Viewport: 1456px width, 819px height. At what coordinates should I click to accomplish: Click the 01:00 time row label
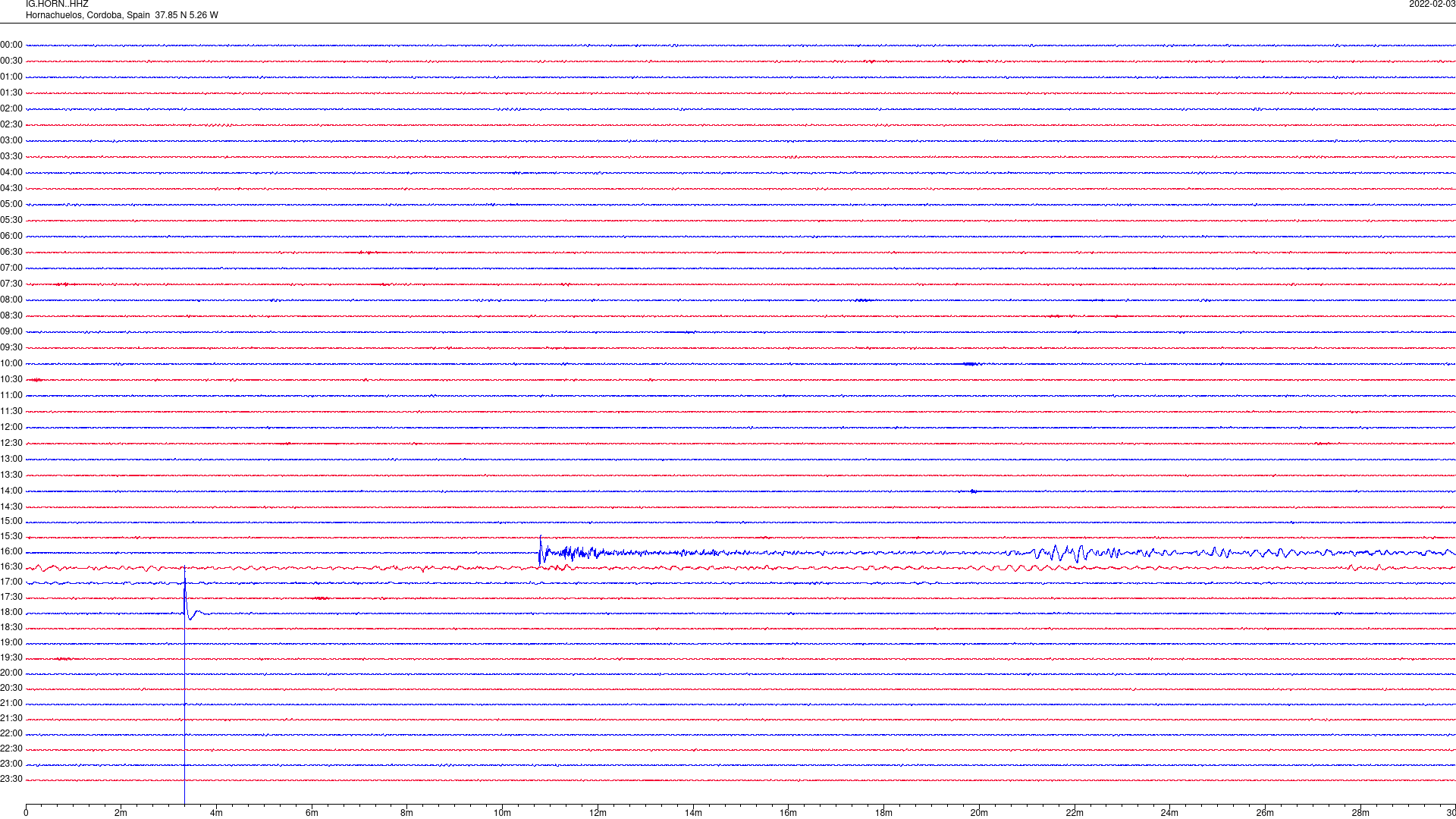[x=11, y=77]
